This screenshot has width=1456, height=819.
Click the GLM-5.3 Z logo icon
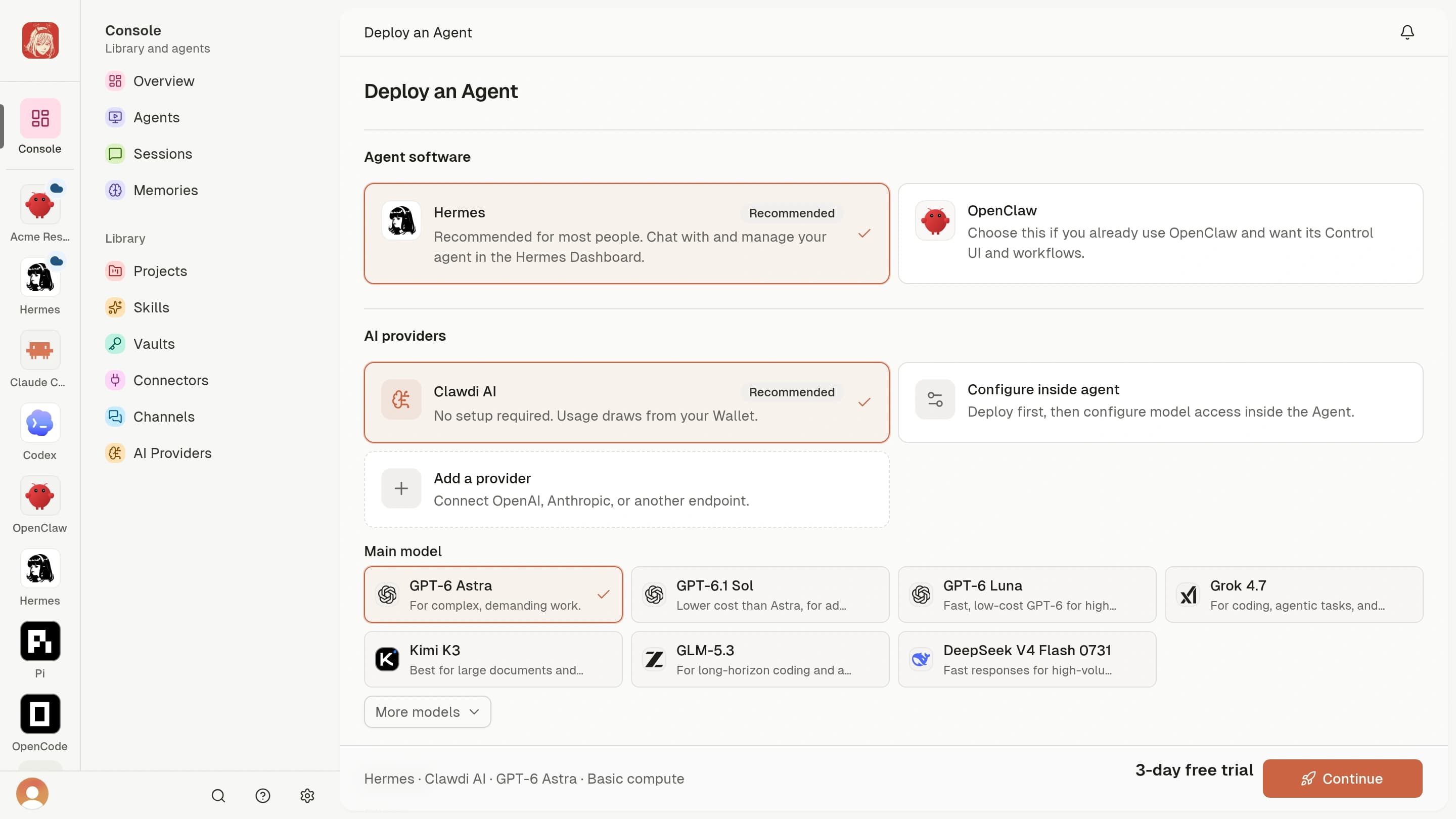[x=654, y=659]
